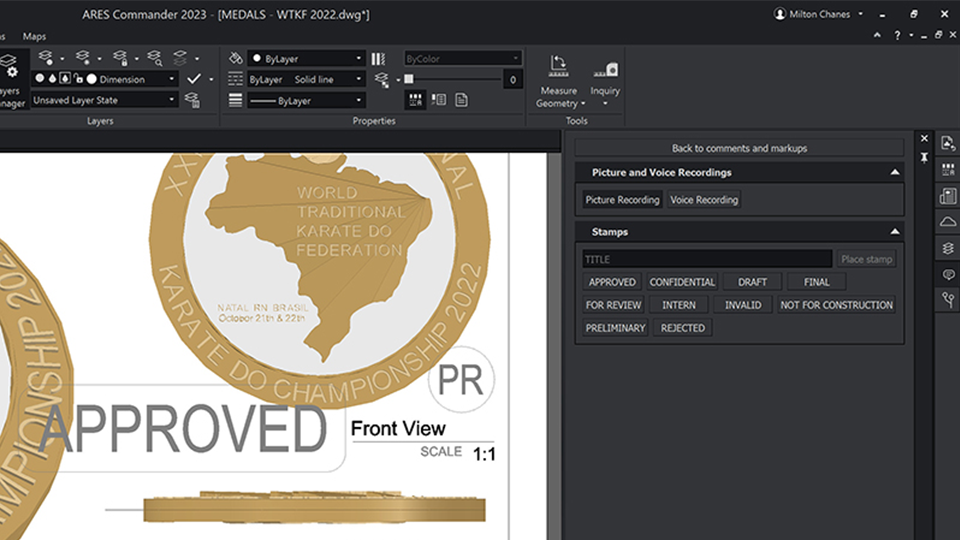Click the transparency stripes icon
Viewport: 960px width, 540px height.
[378, 59]
